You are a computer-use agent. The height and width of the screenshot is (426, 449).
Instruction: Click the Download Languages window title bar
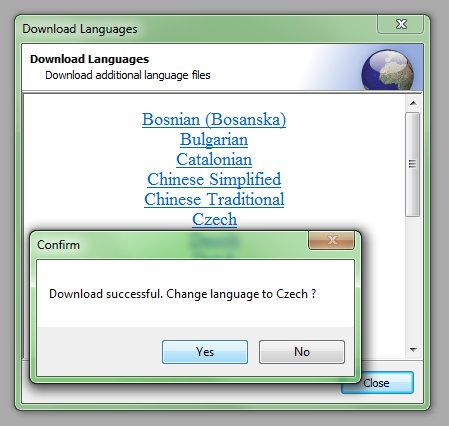click(198, 29)
